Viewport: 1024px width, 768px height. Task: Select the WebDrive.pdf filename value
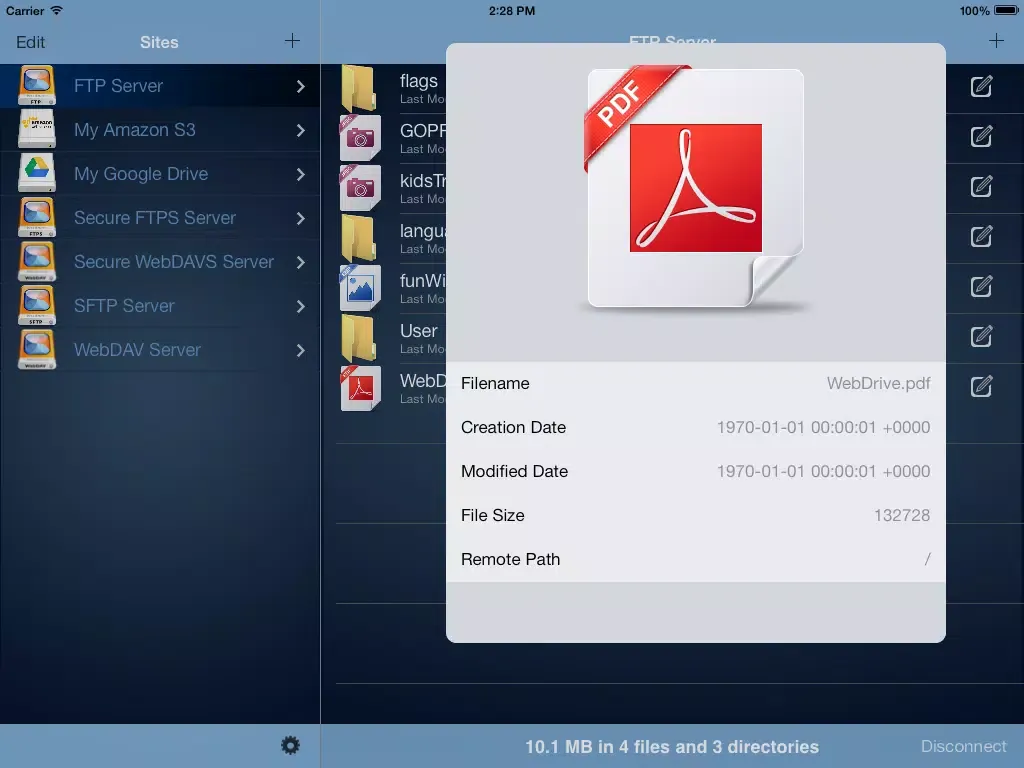click(x=878, y=383)
